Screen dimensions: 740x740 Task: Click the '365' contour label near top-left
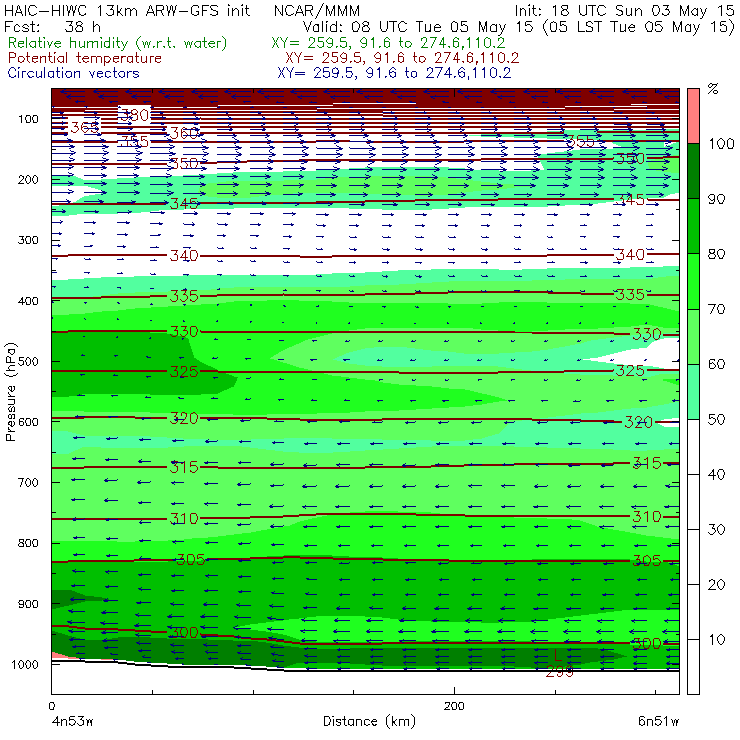pyautogui.click(x=85, y=127)
